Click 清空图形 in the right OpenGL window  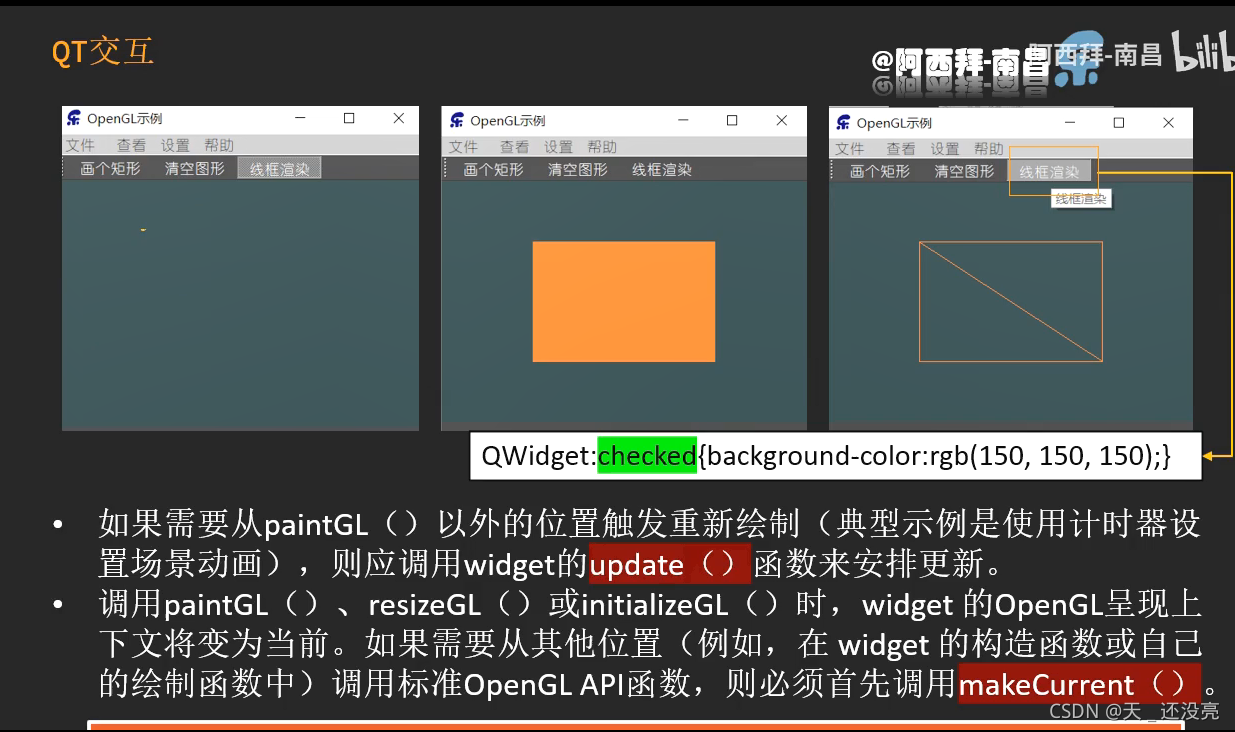[965, 171]
